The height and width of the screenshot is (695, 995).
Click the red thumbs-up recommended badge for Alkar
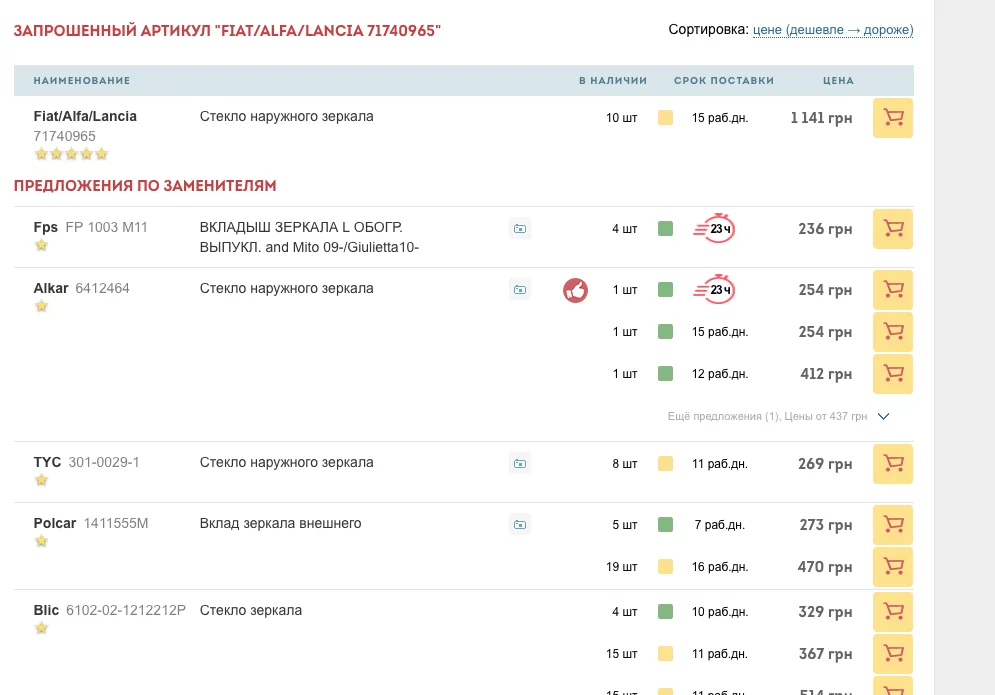(x=576, y=290)
